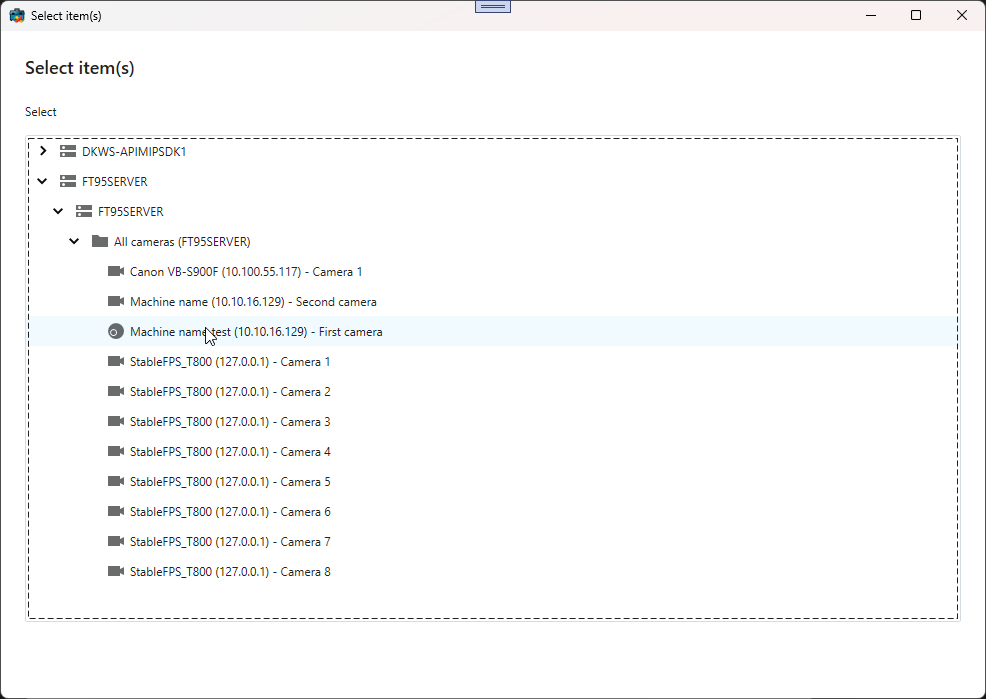This screenshot has height=699, width=986.
Task: Click the Canon VB-S900F camera icon
Action: (x=116, y=271)
